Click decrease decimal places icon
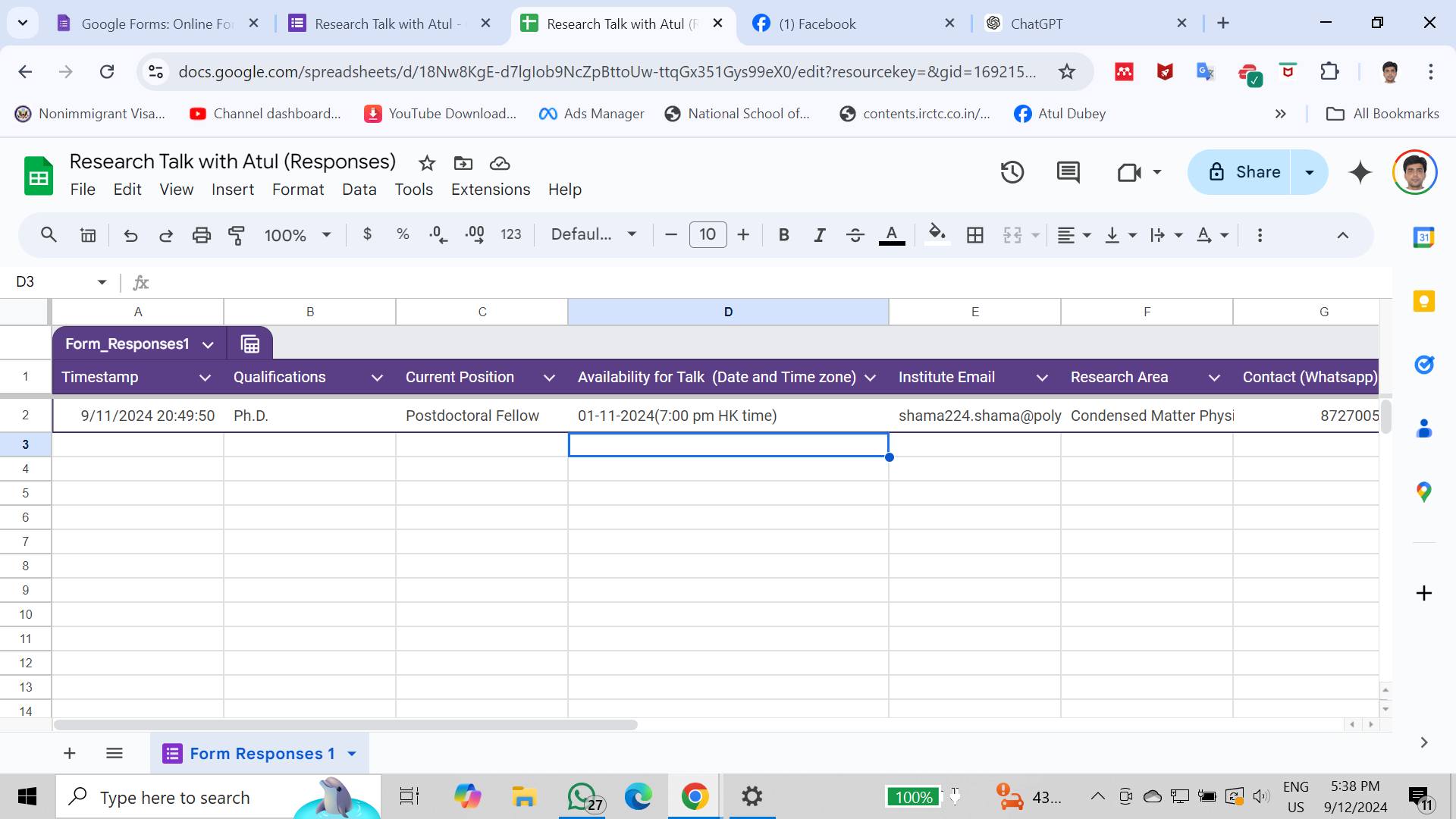1456x819 pixels. 438,235
